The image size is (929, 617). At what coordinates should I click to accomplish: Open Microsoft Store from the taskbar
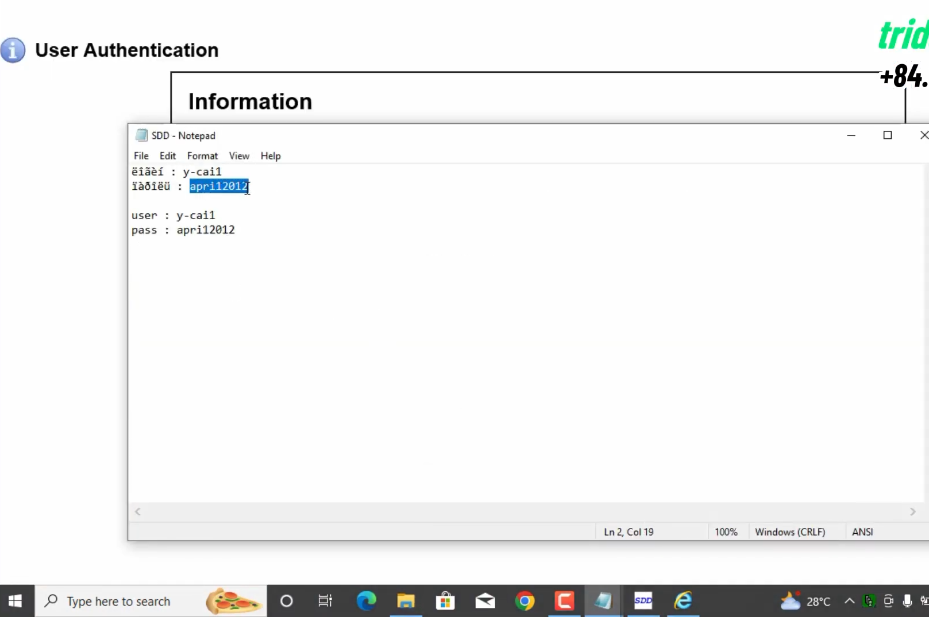click(x=446, y=601)
